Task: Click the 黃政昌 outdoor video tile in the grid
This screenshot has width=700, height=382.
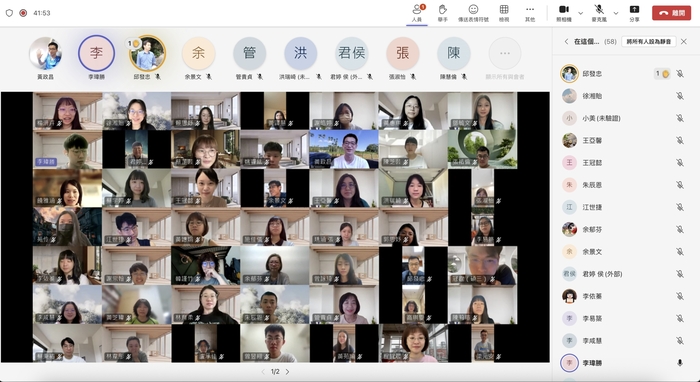Action: (x=344, y=149)
